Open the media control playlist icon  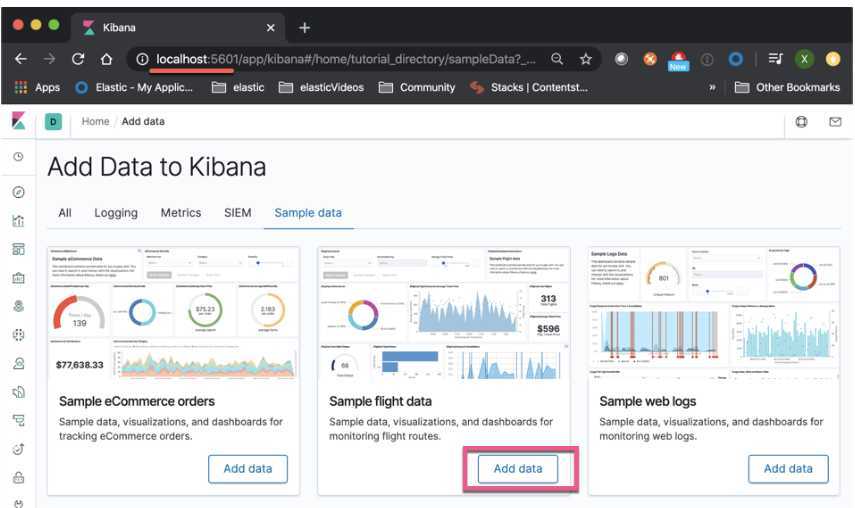(775, 58)
